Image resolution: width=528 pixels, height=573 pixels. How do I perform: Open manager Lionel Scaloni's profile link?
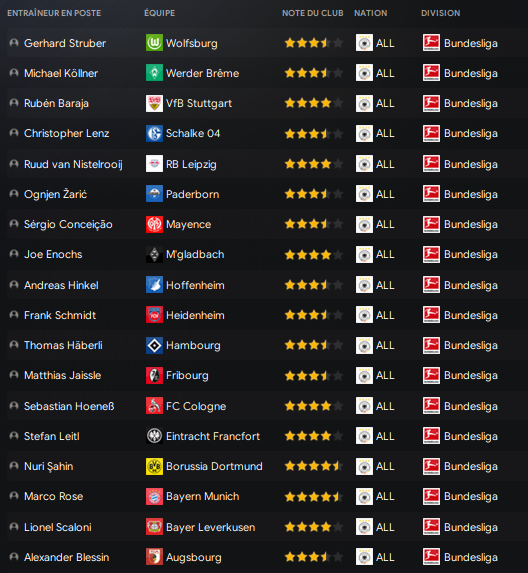(58, 527)
